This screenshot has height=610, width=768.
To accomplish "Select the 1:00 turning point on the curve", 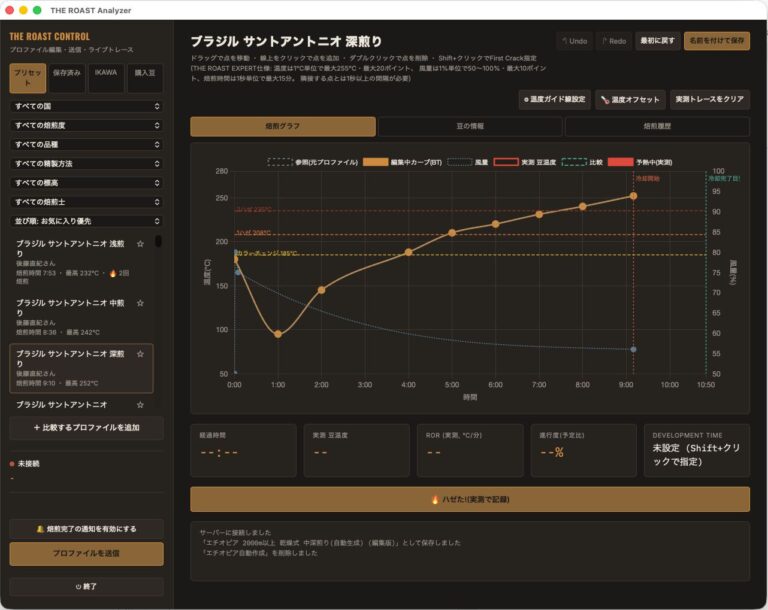I will coord(278,334).
